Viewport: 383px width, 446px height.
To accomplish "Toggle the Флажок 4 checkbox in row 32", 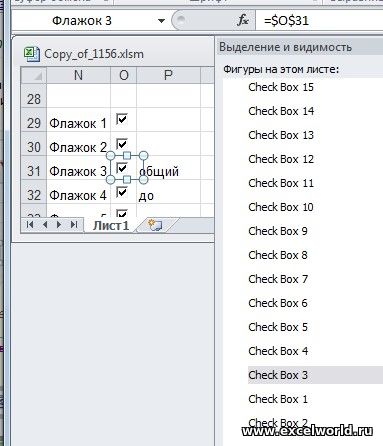I will pyautogui.click(x=122, y=192).
